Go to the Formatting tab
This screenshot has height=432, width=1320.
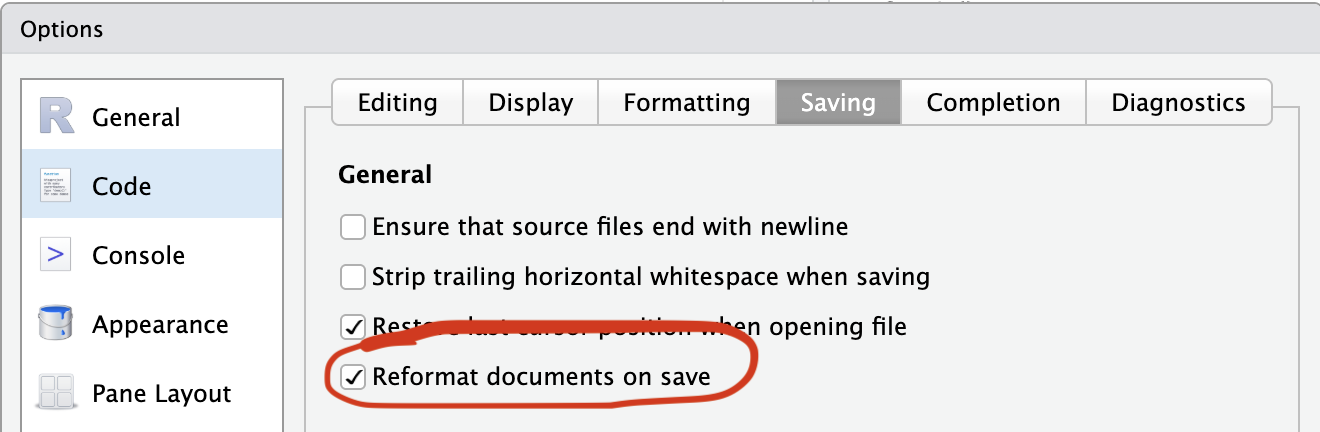coord(687,102)
